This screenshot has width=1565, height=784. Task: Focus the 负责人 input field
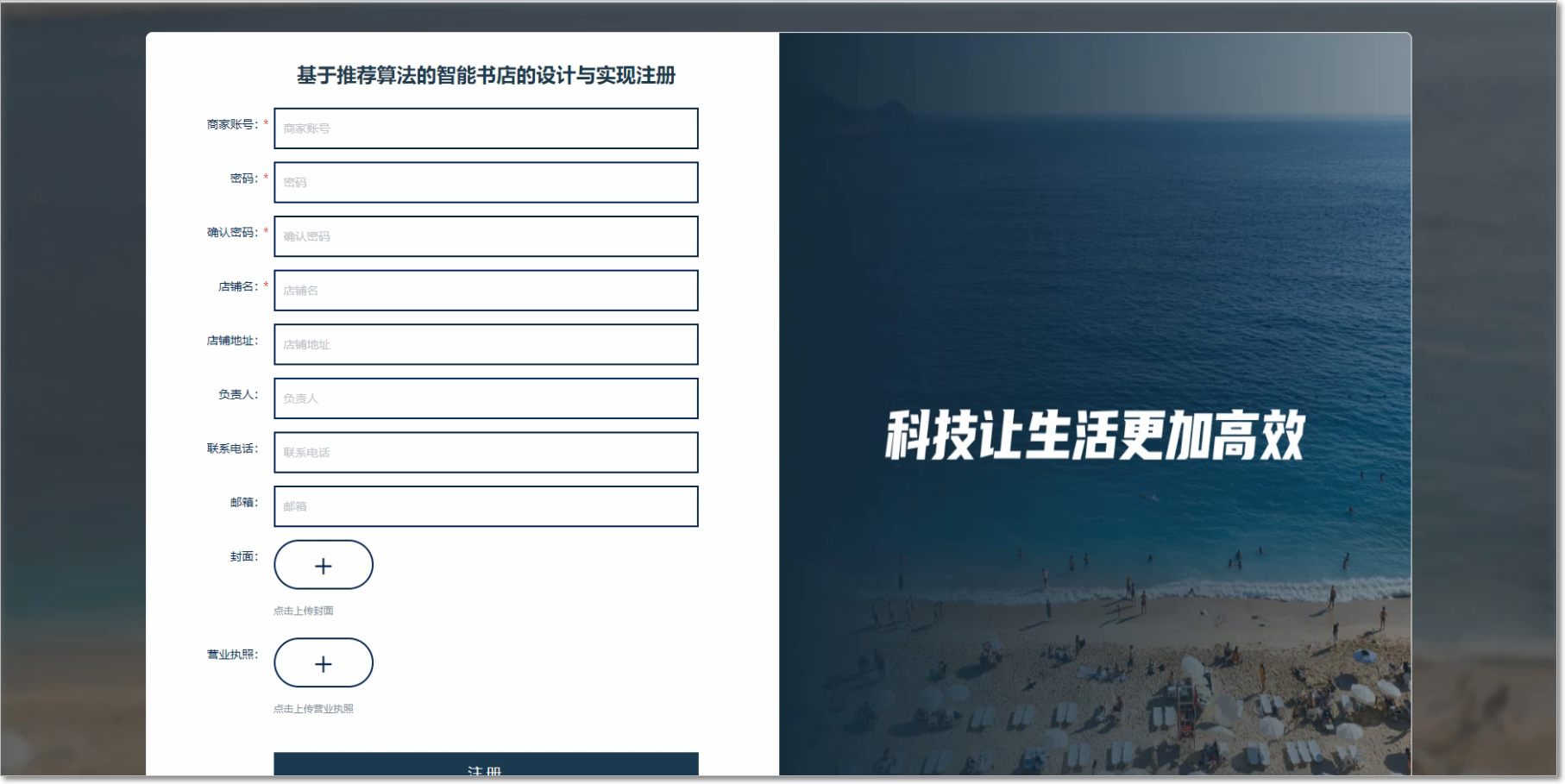tap(486, 398)
